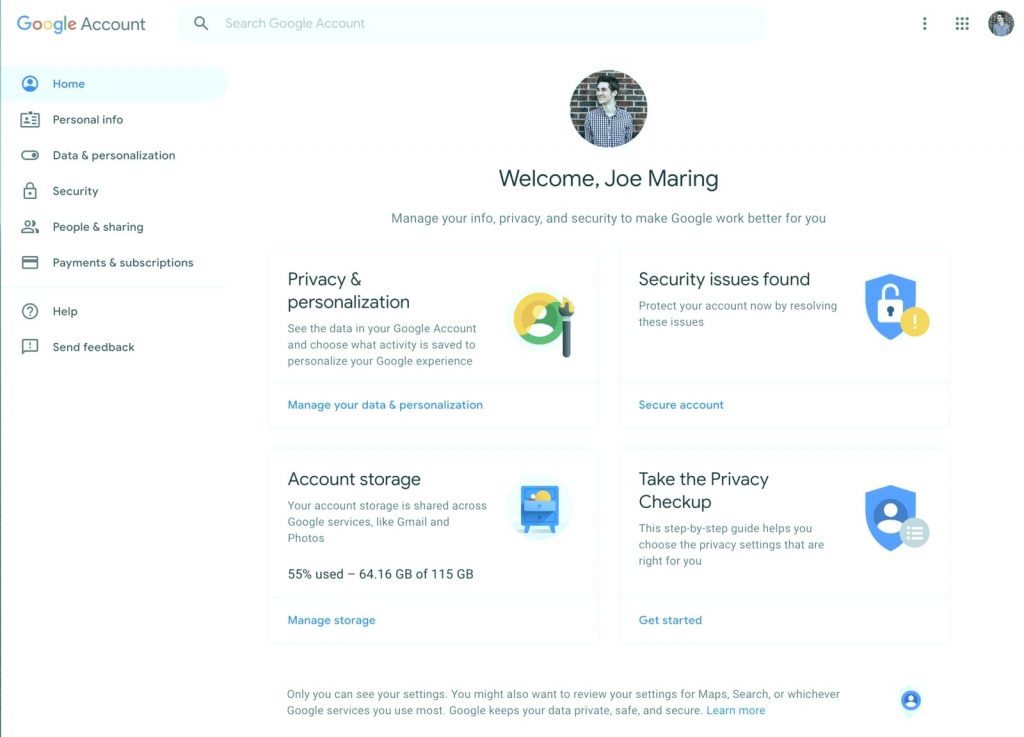Click Get started for Privacy Checkup
This screenshot has width=1024, height=737.
point(670,620)
